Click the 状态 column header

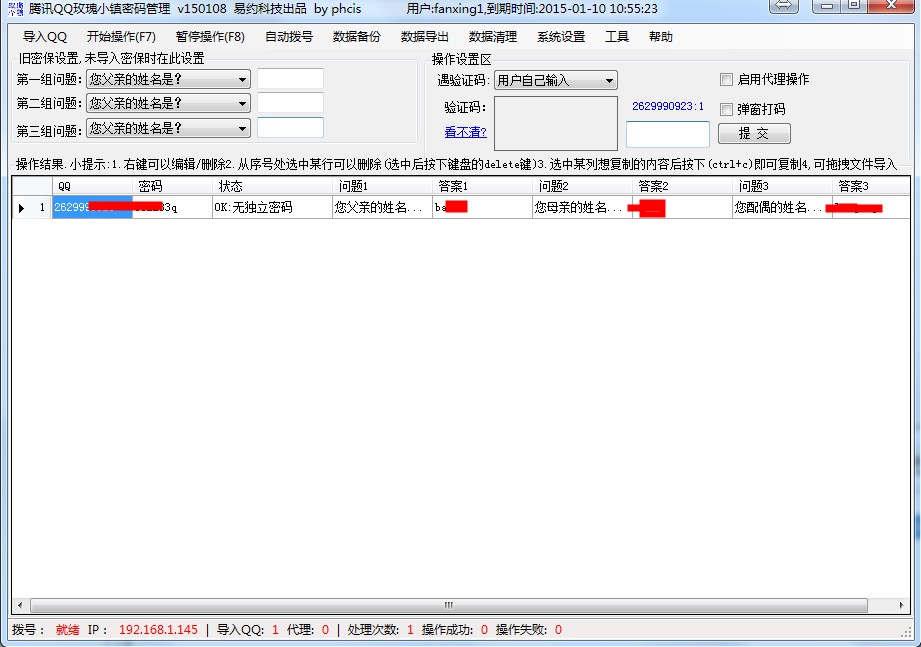click(272, 186)
